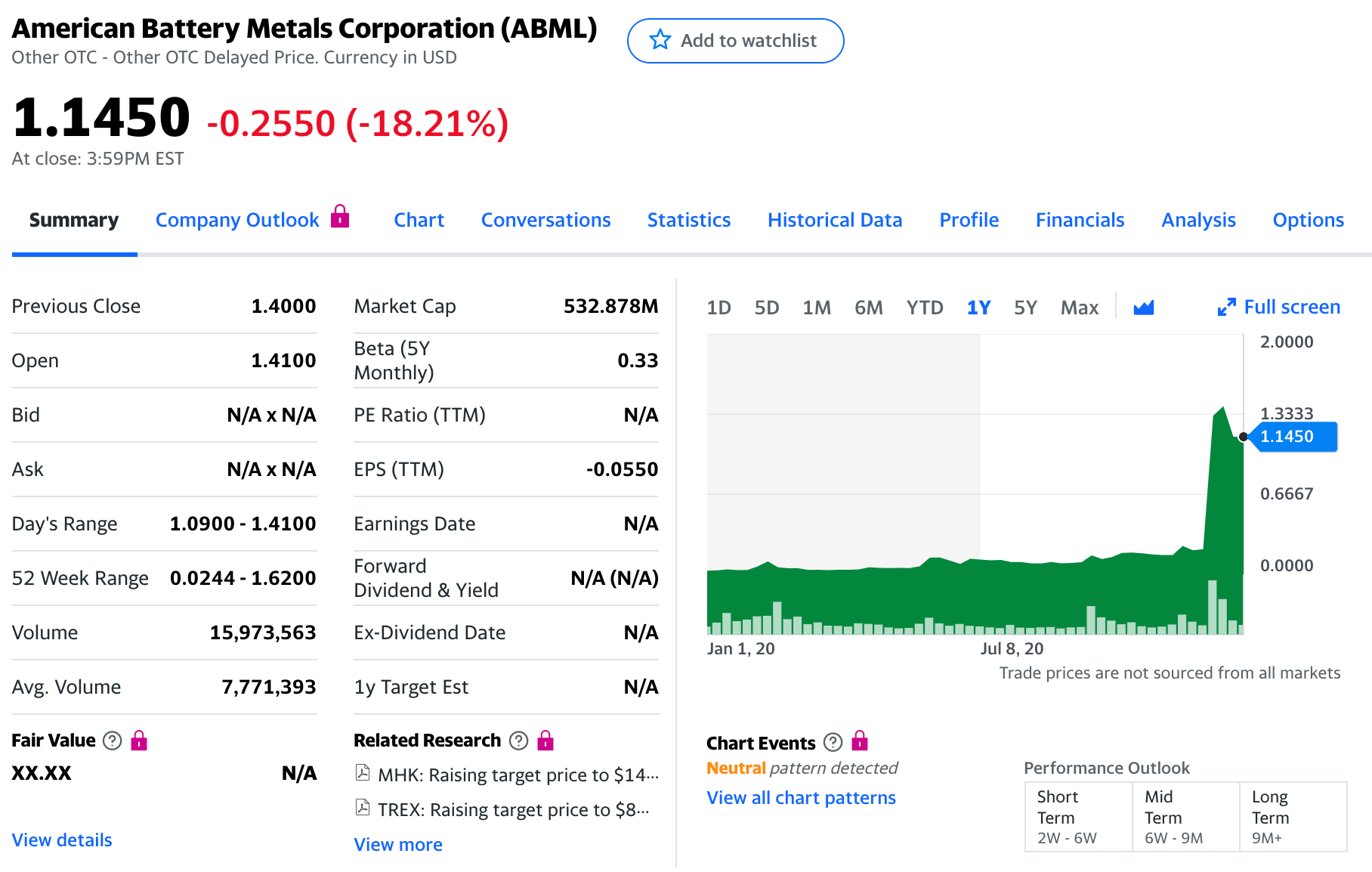Open the MHK Raising target price report

(x=518, y=775)
